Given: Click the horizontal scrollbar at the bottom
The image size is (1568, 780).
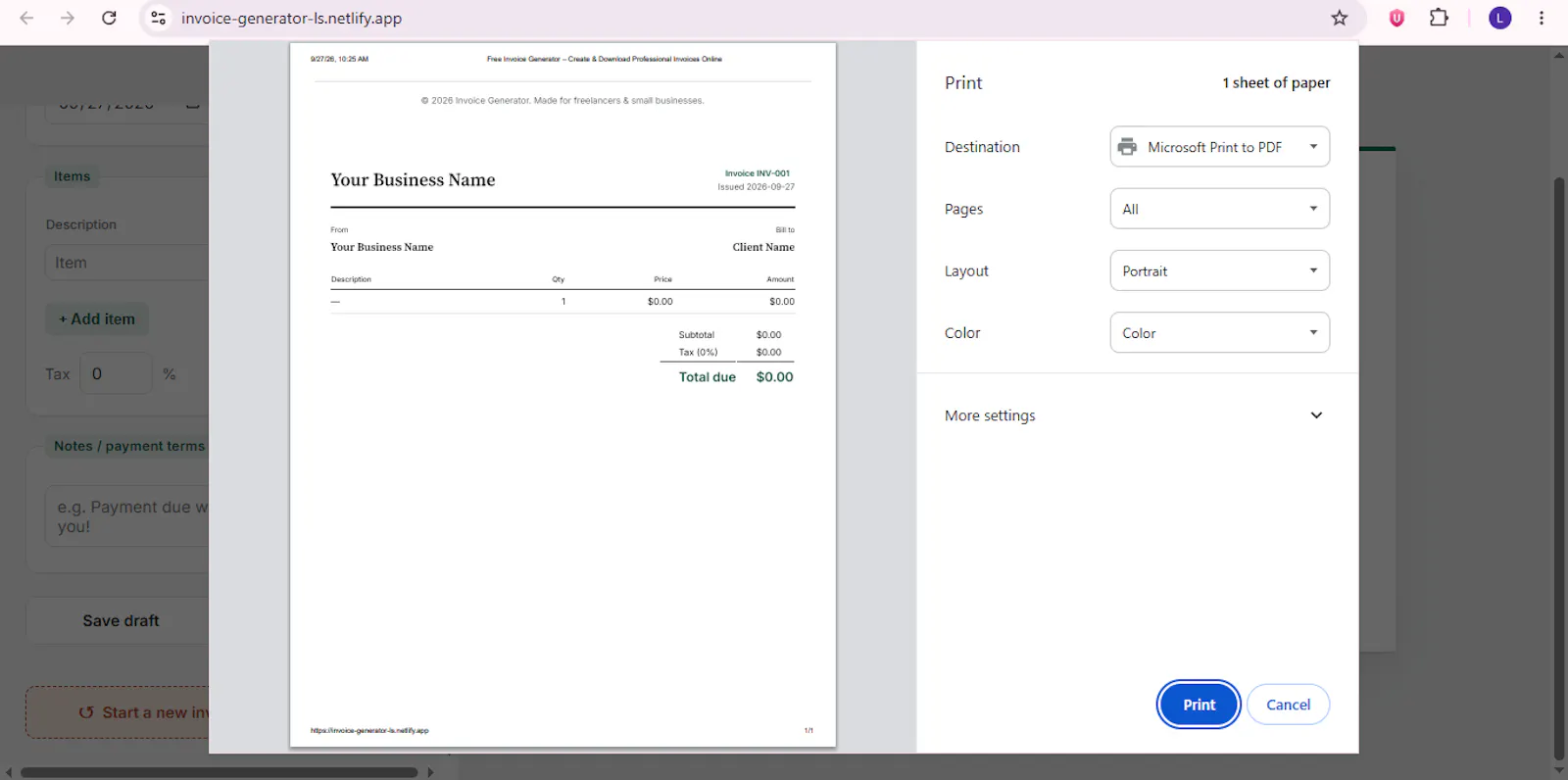Looking at the screenshot, I should coord(220,772).
